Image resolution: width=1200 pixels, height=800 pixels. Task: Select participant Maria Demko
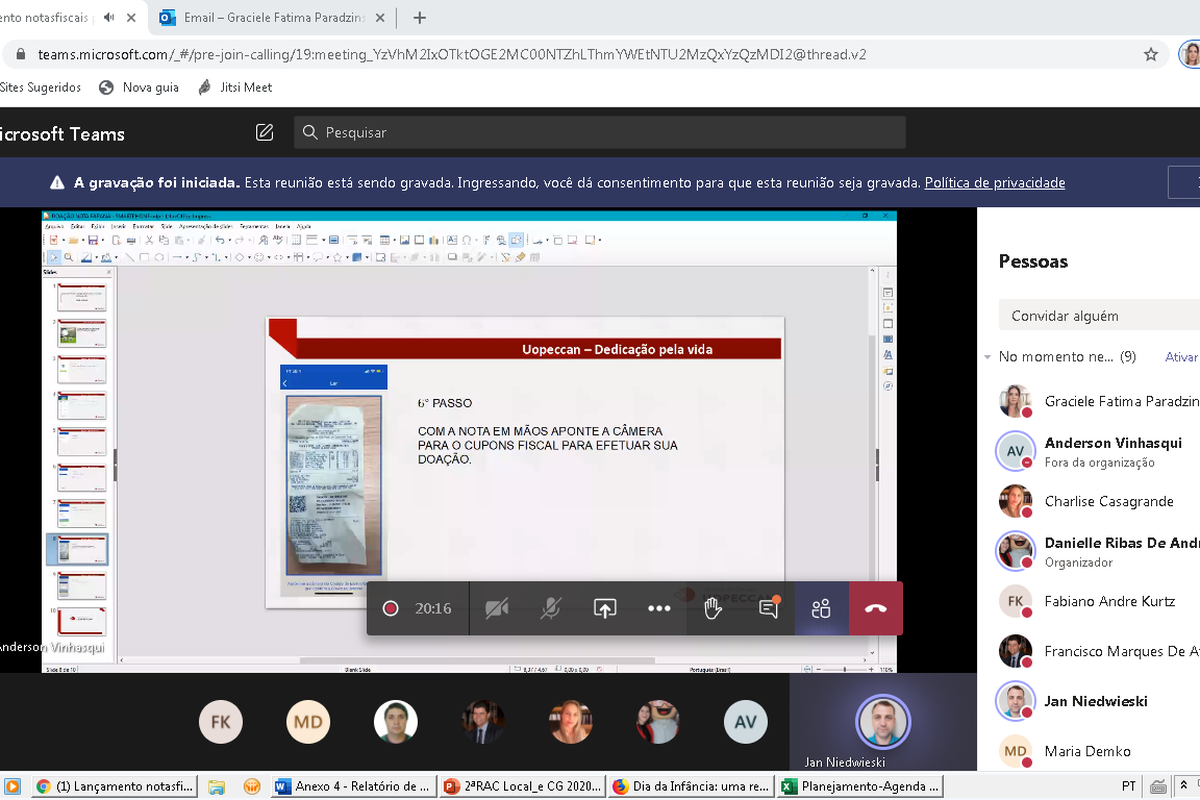click(1100, 751)
